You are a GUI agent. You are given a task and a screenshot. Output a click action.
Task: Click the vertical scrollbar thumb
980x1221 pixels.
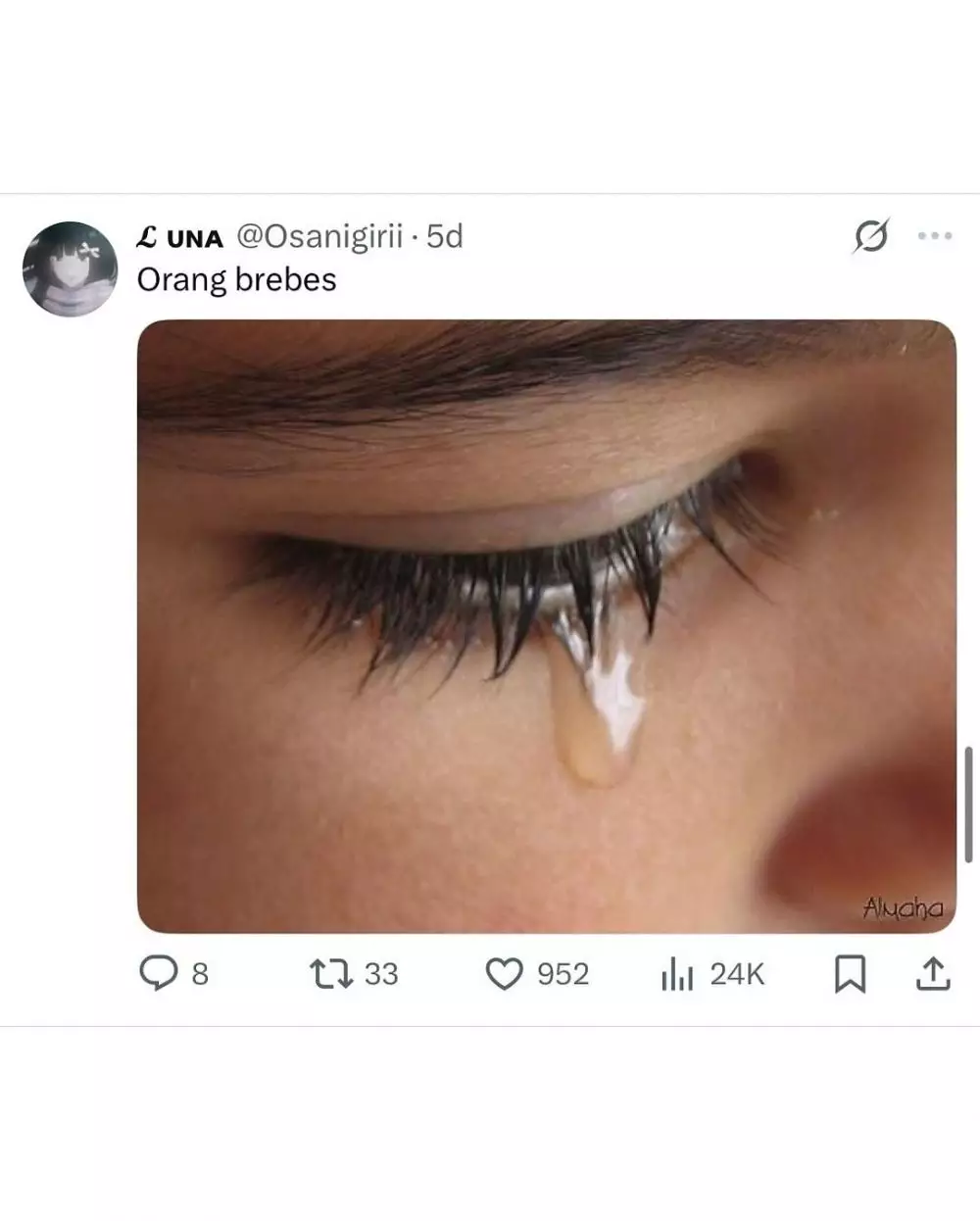tap(968, 805)
